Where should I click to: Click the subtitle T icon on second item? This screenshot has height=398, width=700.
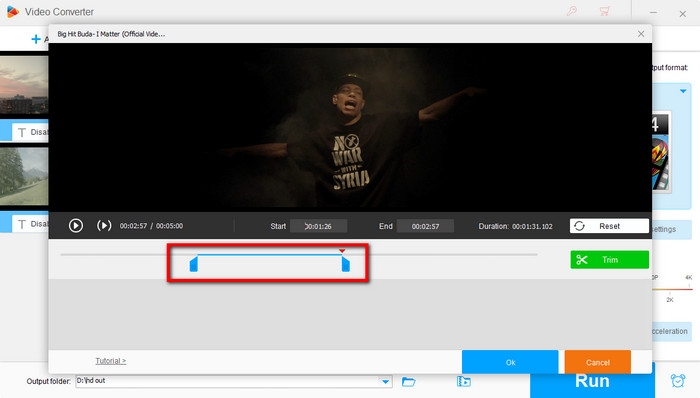[x=21, y=224]
